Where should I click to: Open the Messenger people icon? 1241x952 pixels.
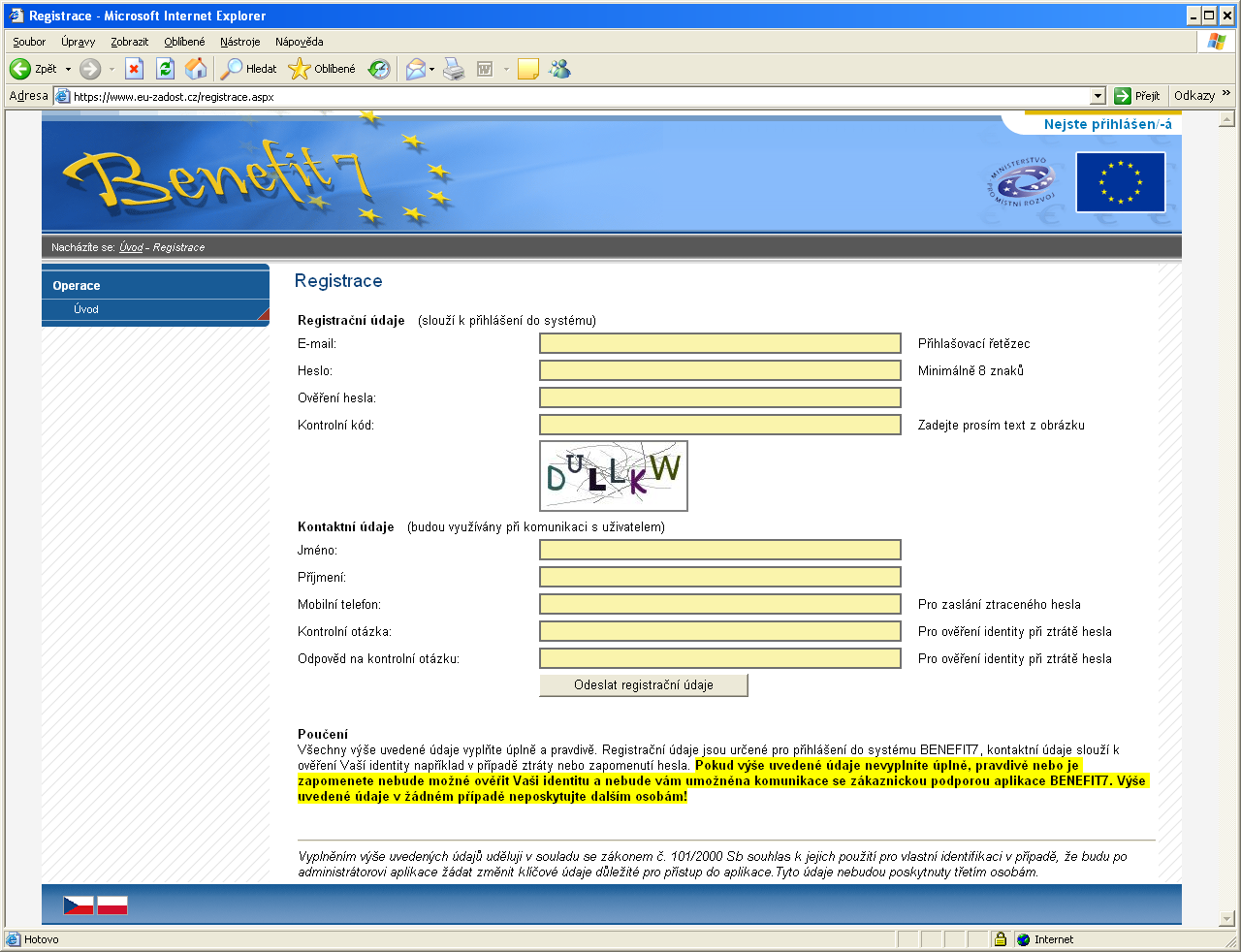pos(559,69)
